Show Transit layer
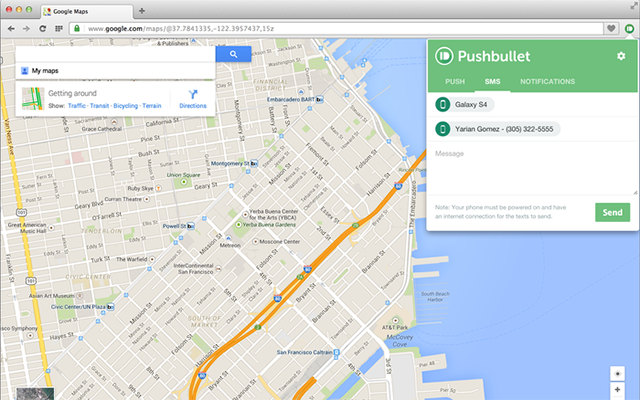 99,106
